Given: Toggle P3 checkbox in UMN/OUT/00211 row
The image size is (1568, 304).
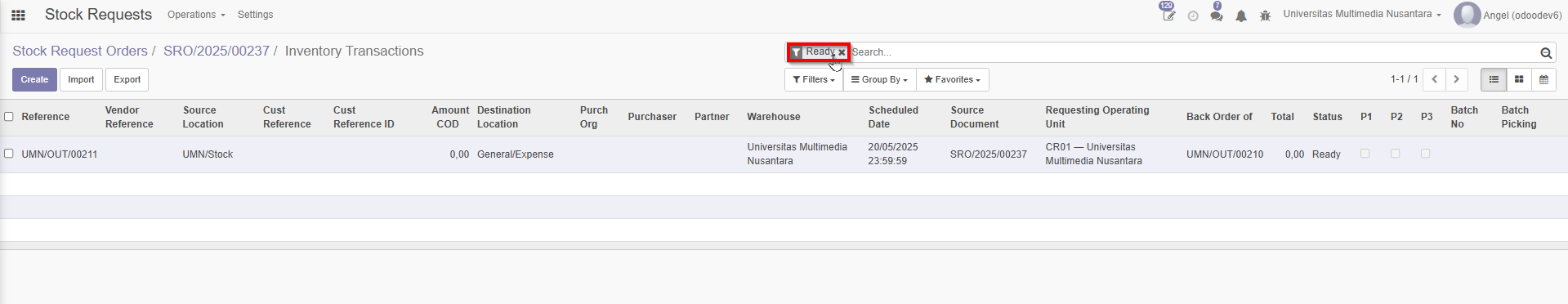Looking at the screenshot, I should coord(1425,154).
